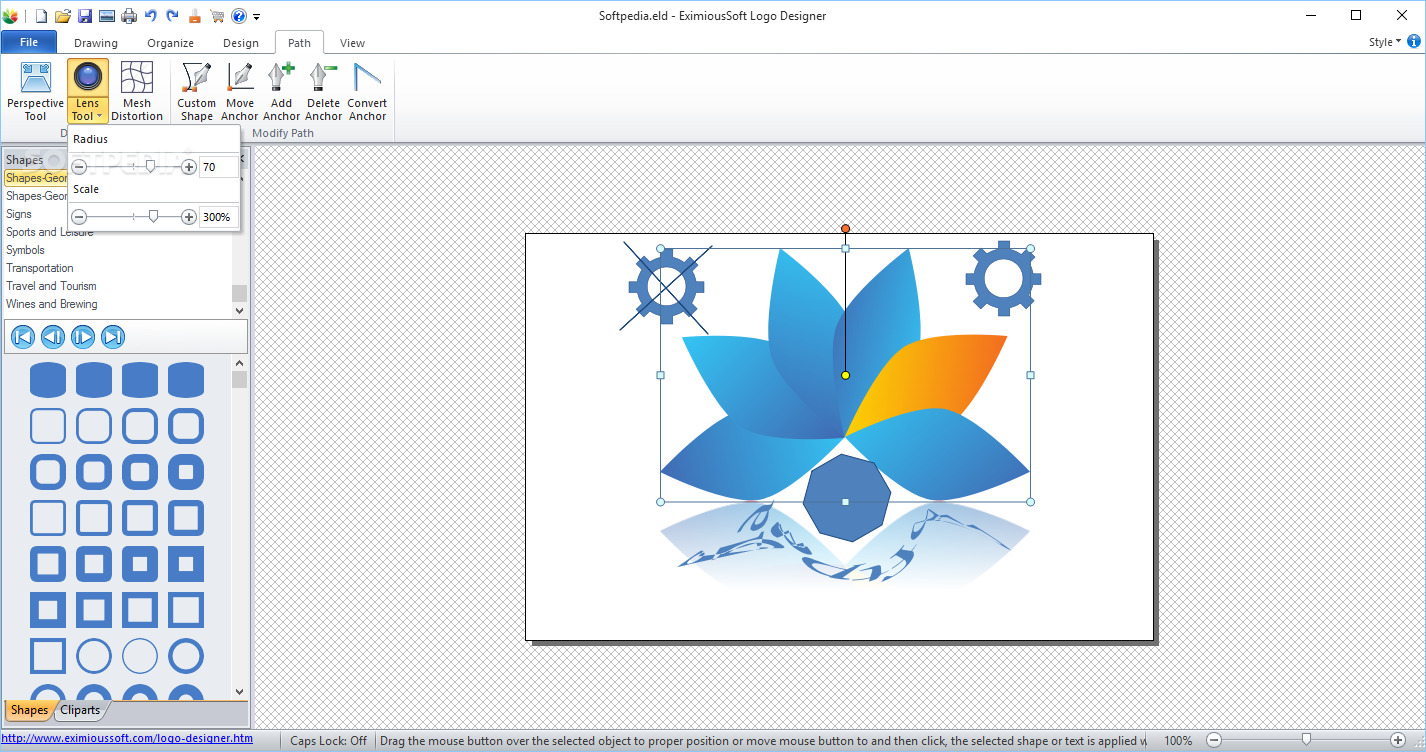This screenshot has width=1426, height=752.
Task: Undo the last action
Action: coord(151,16)
